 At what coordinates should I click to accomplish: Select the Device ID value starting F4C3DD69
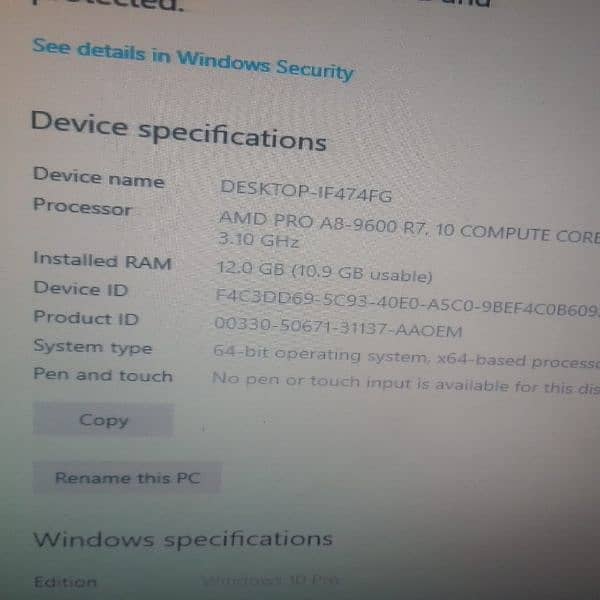tap(407, 302)
